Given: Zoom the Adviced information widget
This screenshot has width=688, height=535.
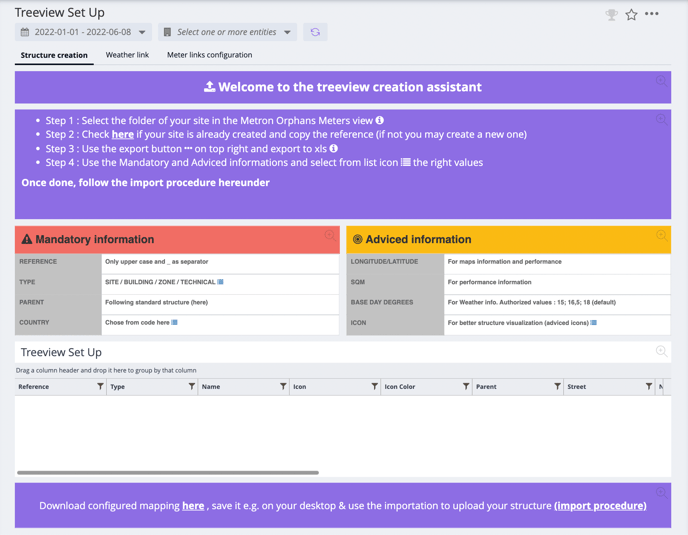Looking at the screenshot, I should pyautogui.click(x=661, y=236).
